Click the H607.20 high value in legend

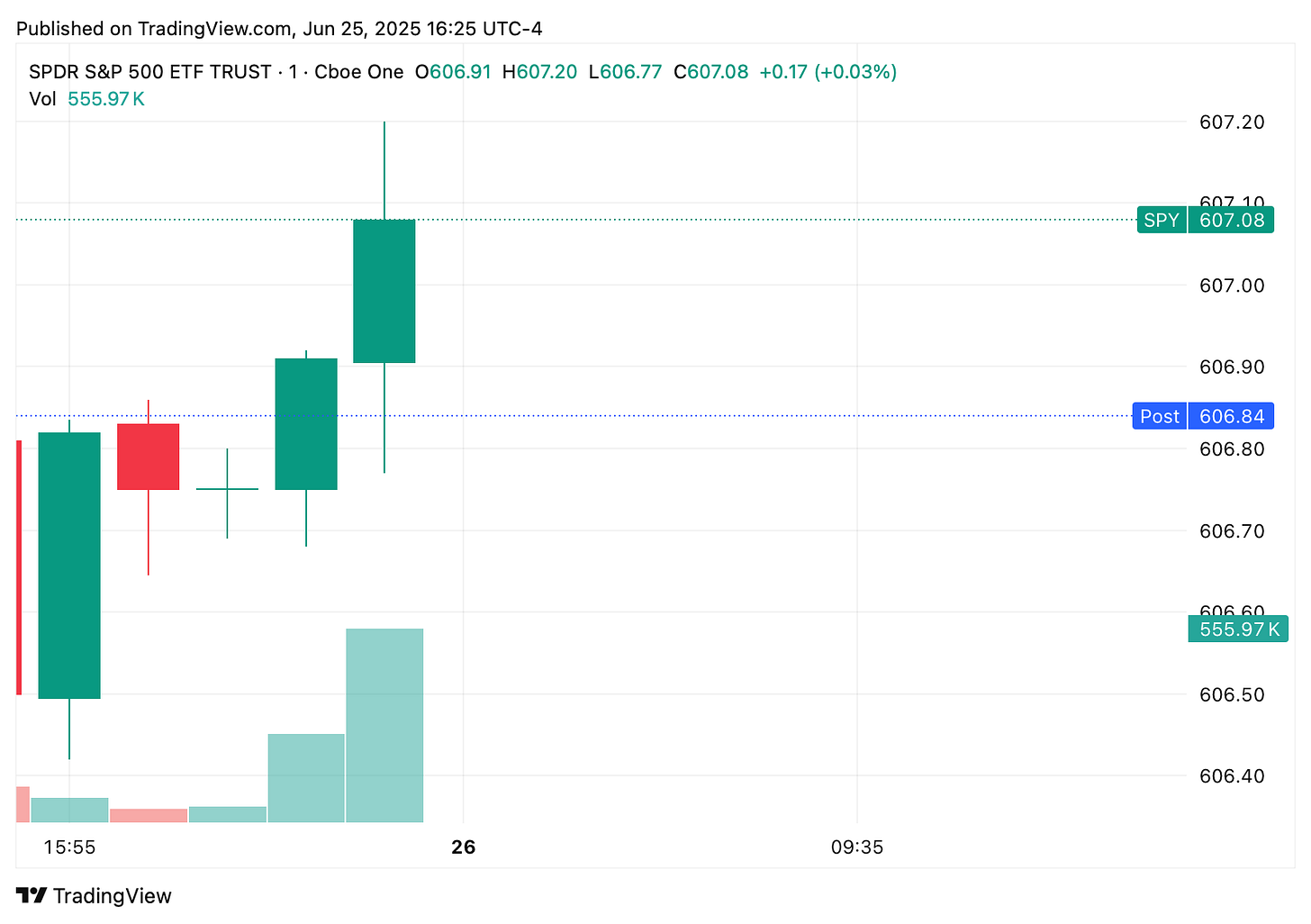click(540, 72)
